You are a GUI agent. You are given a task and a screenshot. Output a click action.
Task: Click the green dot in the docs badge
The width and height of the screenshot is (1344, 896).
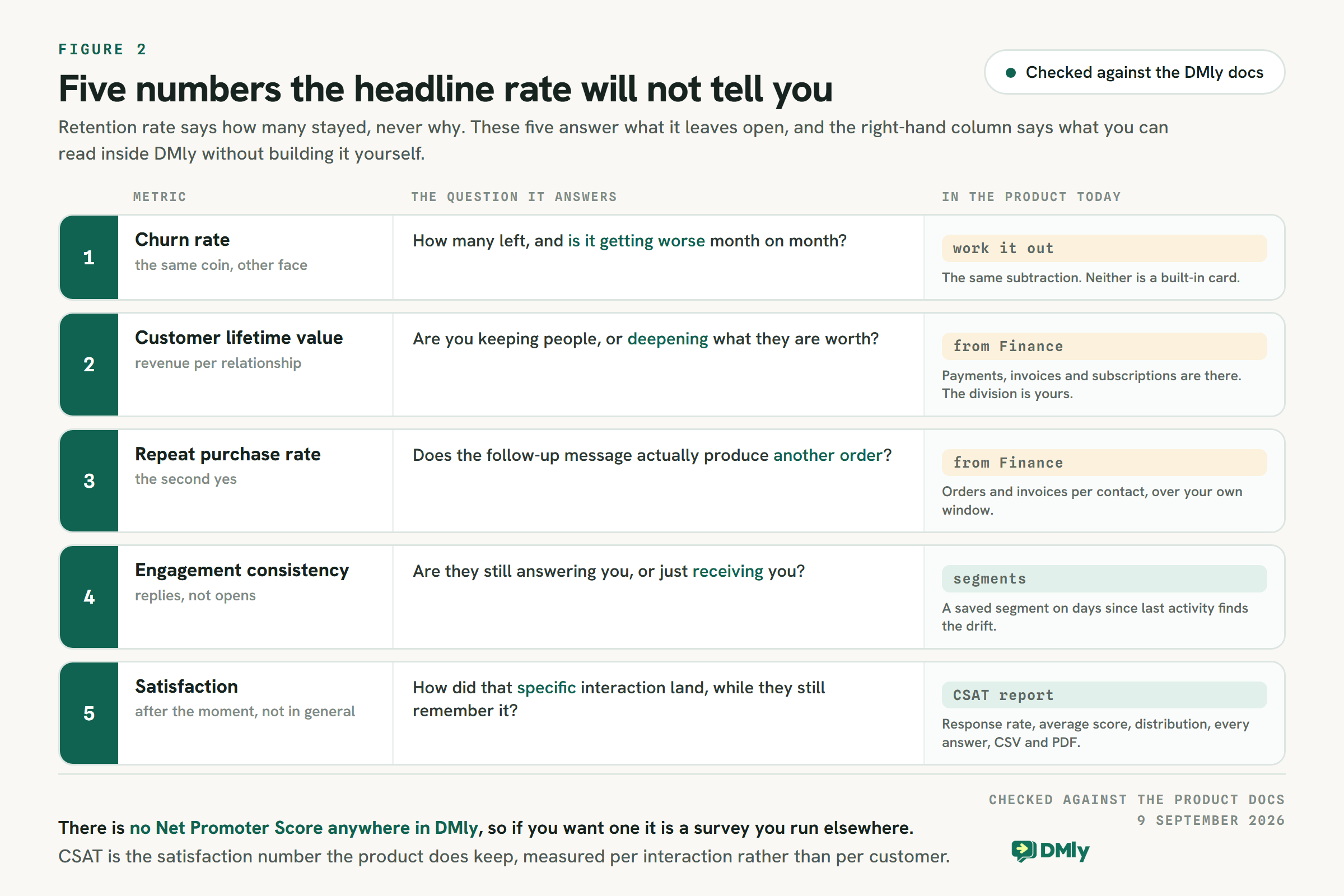(x=1010, y=73)
